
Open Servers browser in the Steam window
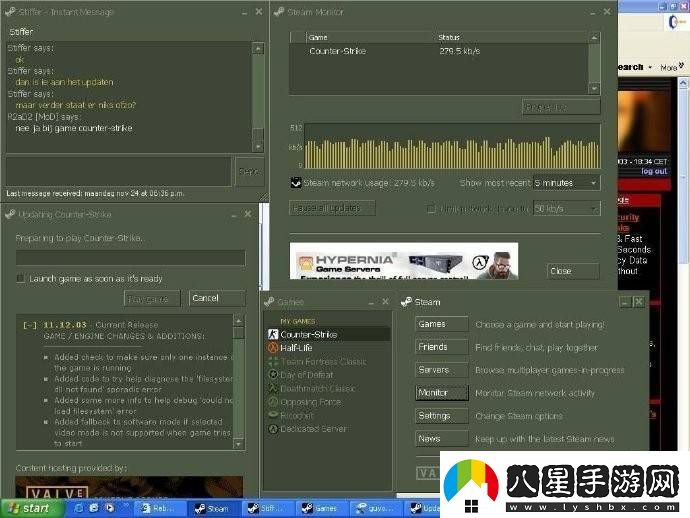tap(441, 370)
